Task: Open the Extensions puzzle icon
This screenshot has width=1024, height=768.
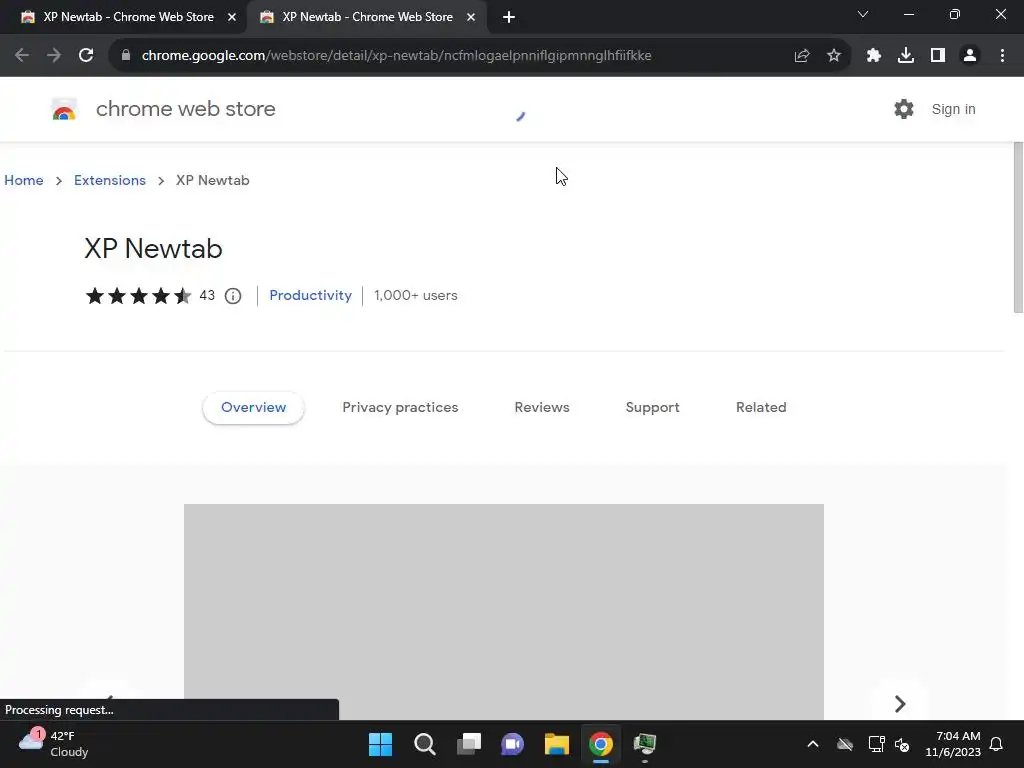Action: [874, 56]
